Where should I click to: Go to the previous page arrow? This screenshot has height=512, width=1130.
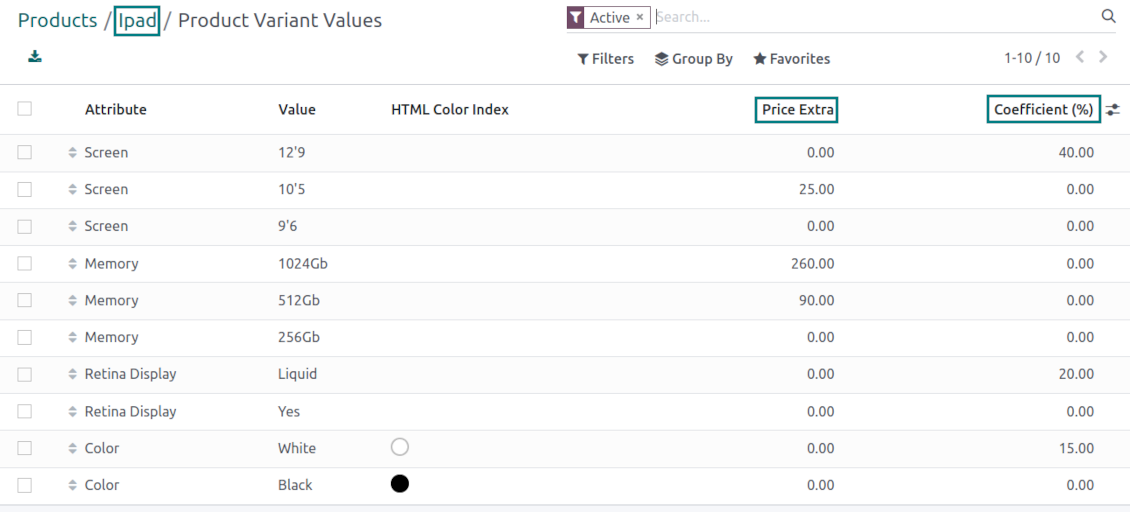[x=1080, y=57]
